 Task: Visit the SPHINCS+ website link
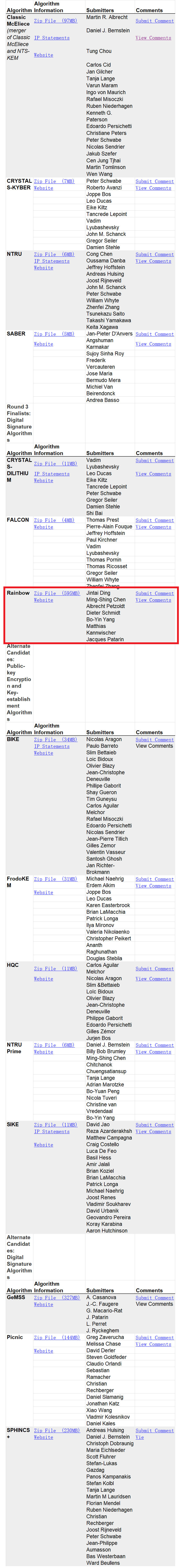[44, 1437]
